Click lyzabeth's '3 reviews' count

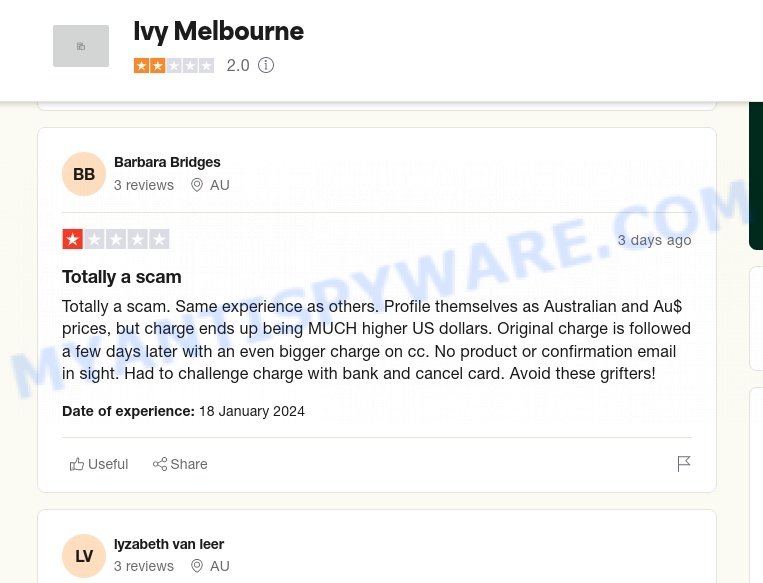click(x=144, y=566)
